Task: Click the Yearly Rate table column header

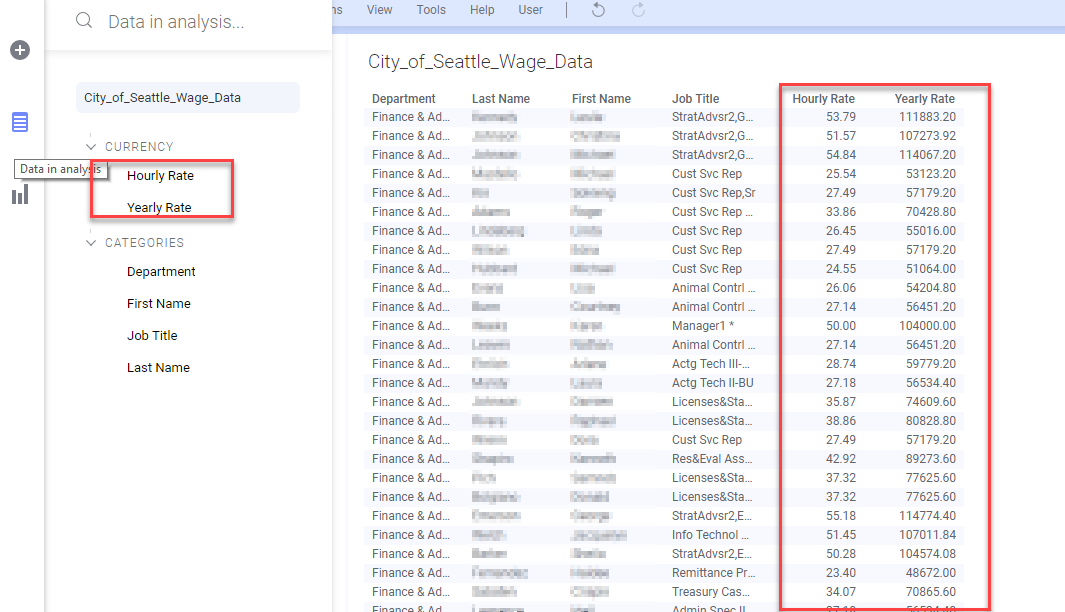Action: coord(924,99)
